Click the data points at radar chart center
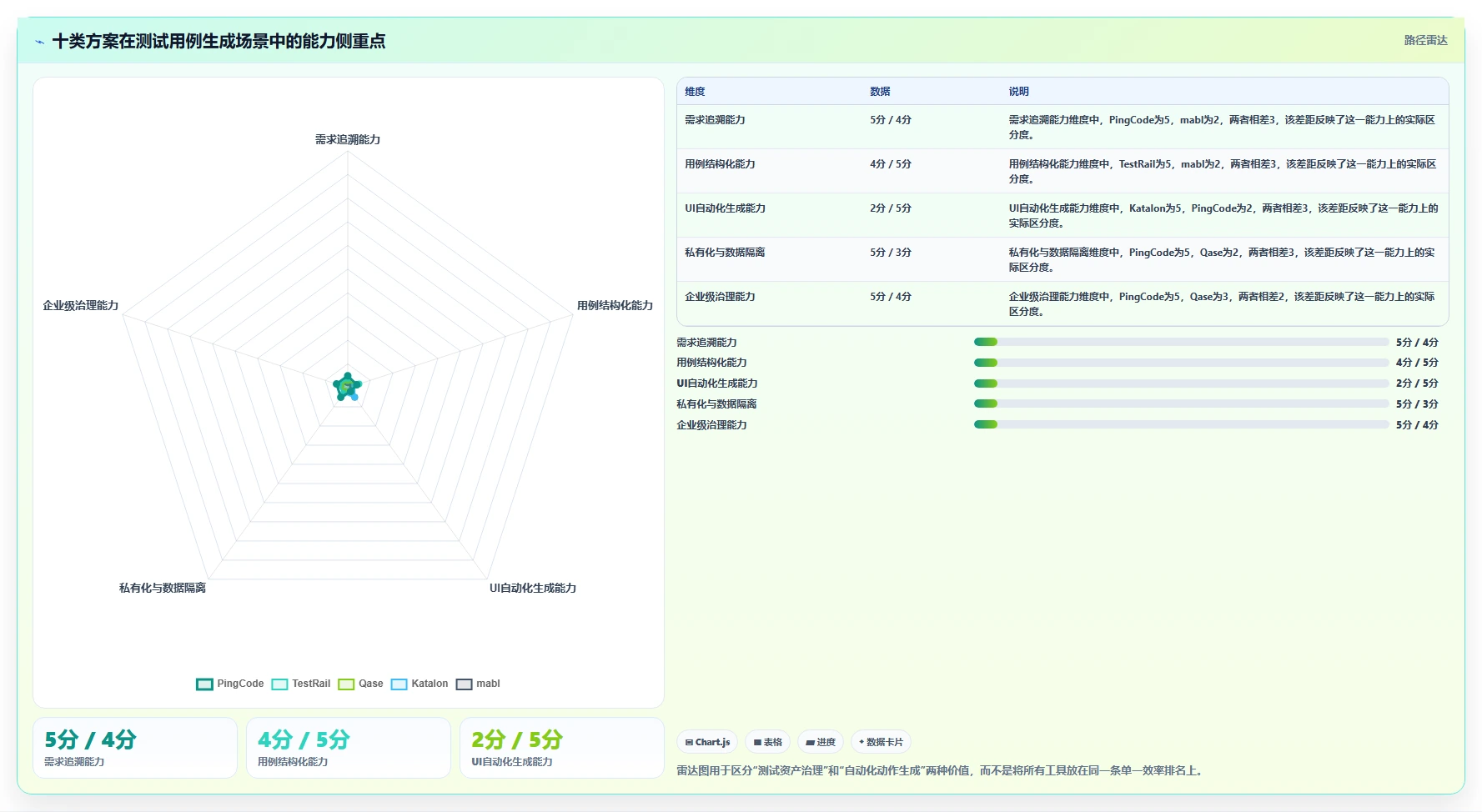 (347, 387)
